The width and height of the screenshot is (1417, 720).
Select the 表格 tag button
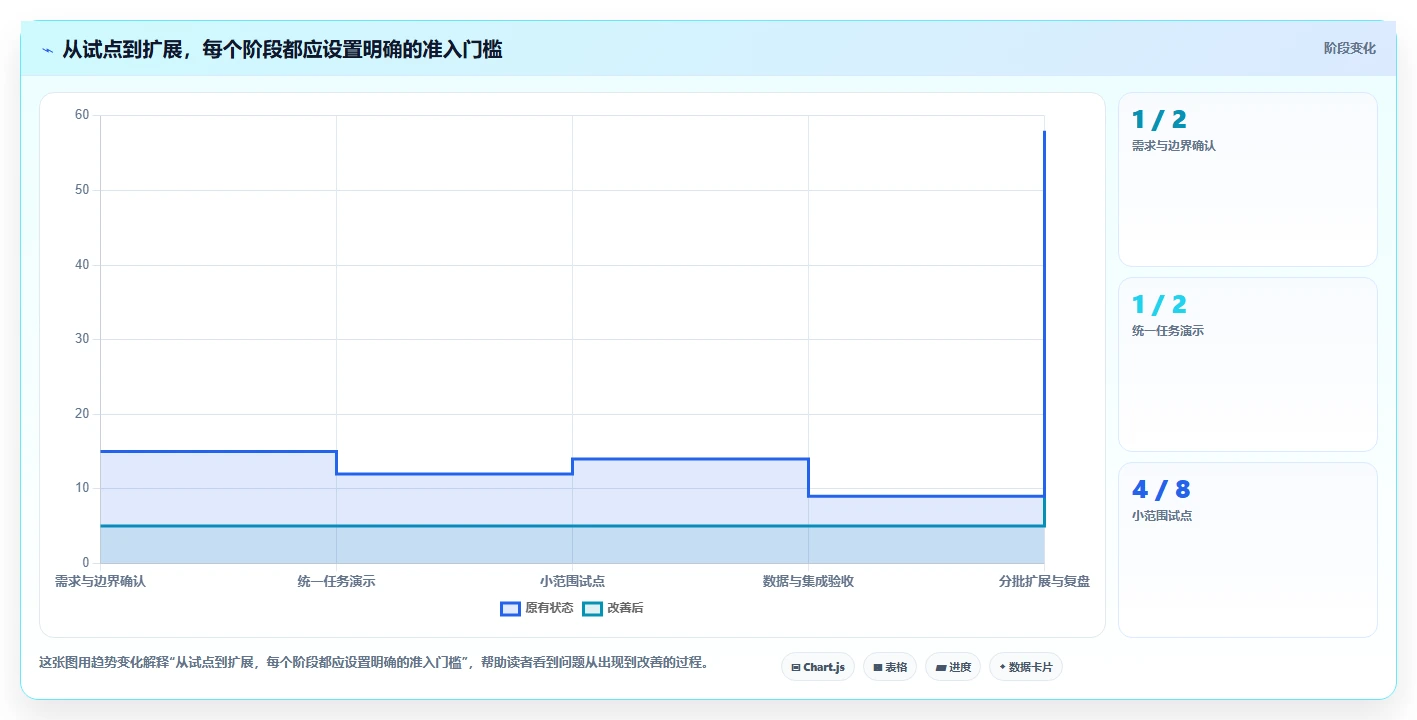(890, 667)
